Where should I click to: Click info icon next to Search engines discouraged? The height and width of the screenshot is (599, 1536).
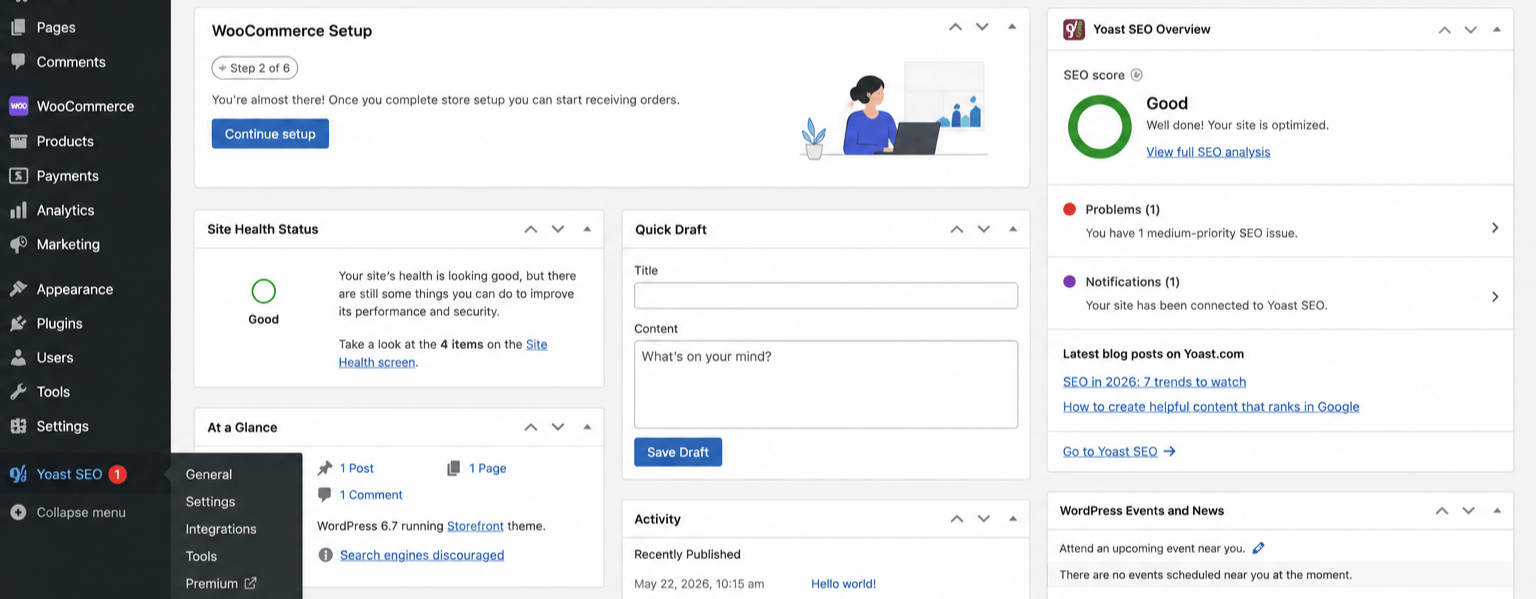pyautogui.click(x=325, y=555)
